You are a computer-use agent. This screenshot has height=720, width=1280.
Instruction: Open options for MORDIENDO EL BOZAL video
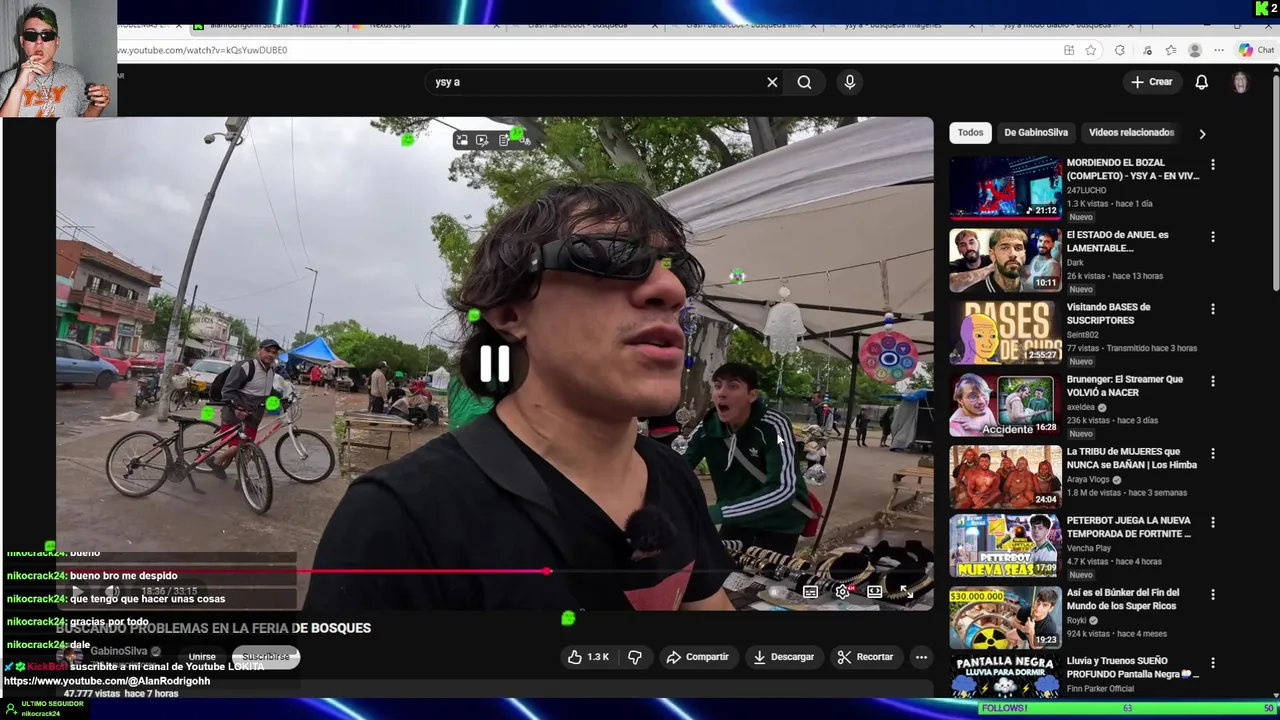(x=1213, y=164)
